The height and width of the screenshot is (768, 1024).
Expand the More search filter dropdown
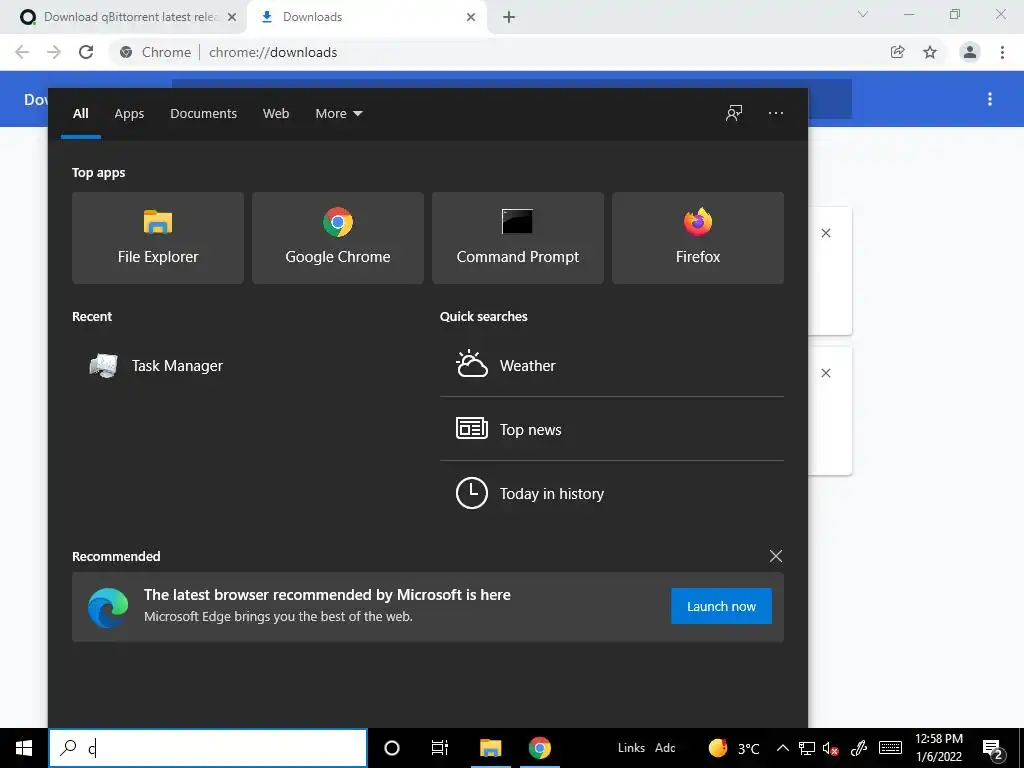338,114
